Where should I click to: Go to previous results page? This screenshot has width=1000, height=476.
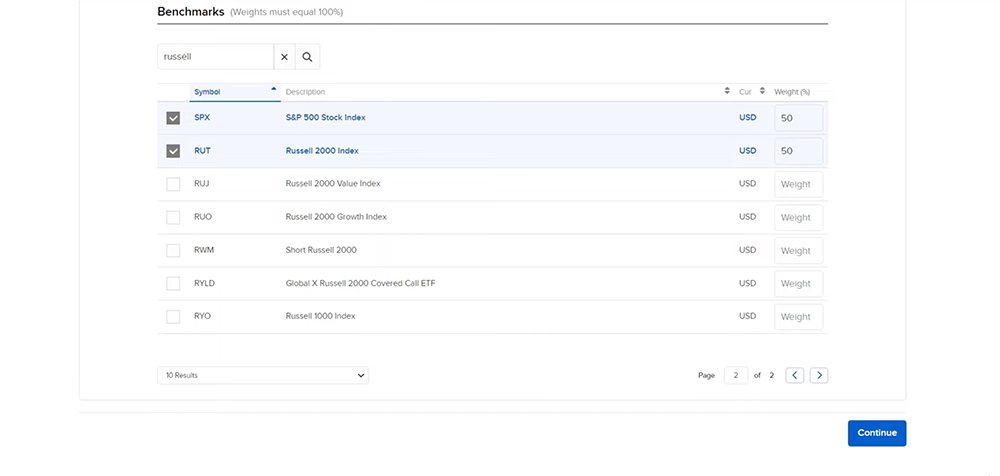(795, 375)
